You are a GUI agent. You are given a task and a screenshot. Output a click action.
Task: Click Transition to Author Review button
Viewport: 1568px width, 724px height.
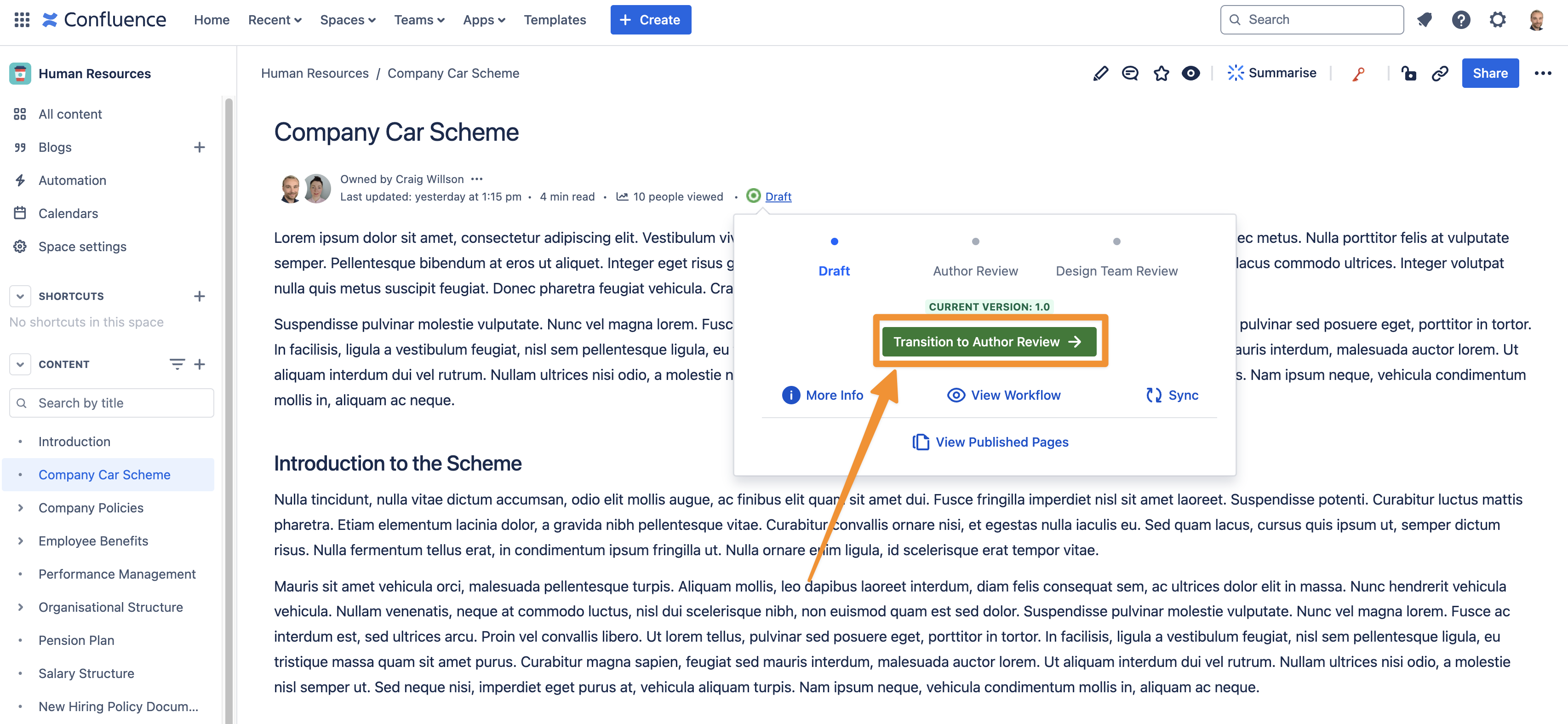click(989, 342)
